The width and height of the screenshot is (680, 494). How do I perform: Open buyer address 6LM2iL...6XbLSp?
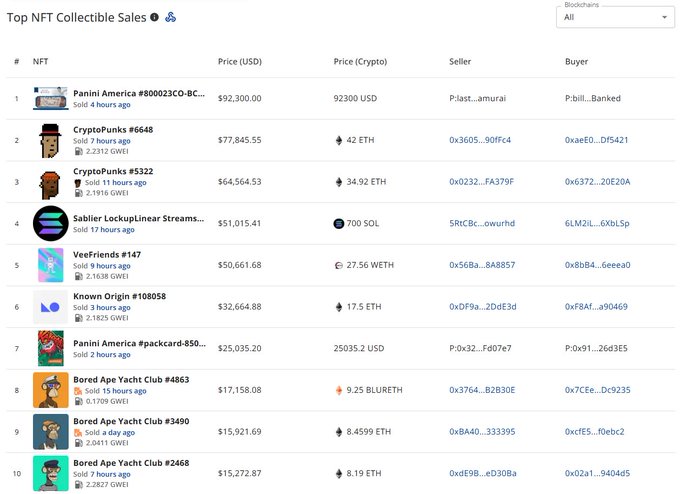[x=597, y=223]
